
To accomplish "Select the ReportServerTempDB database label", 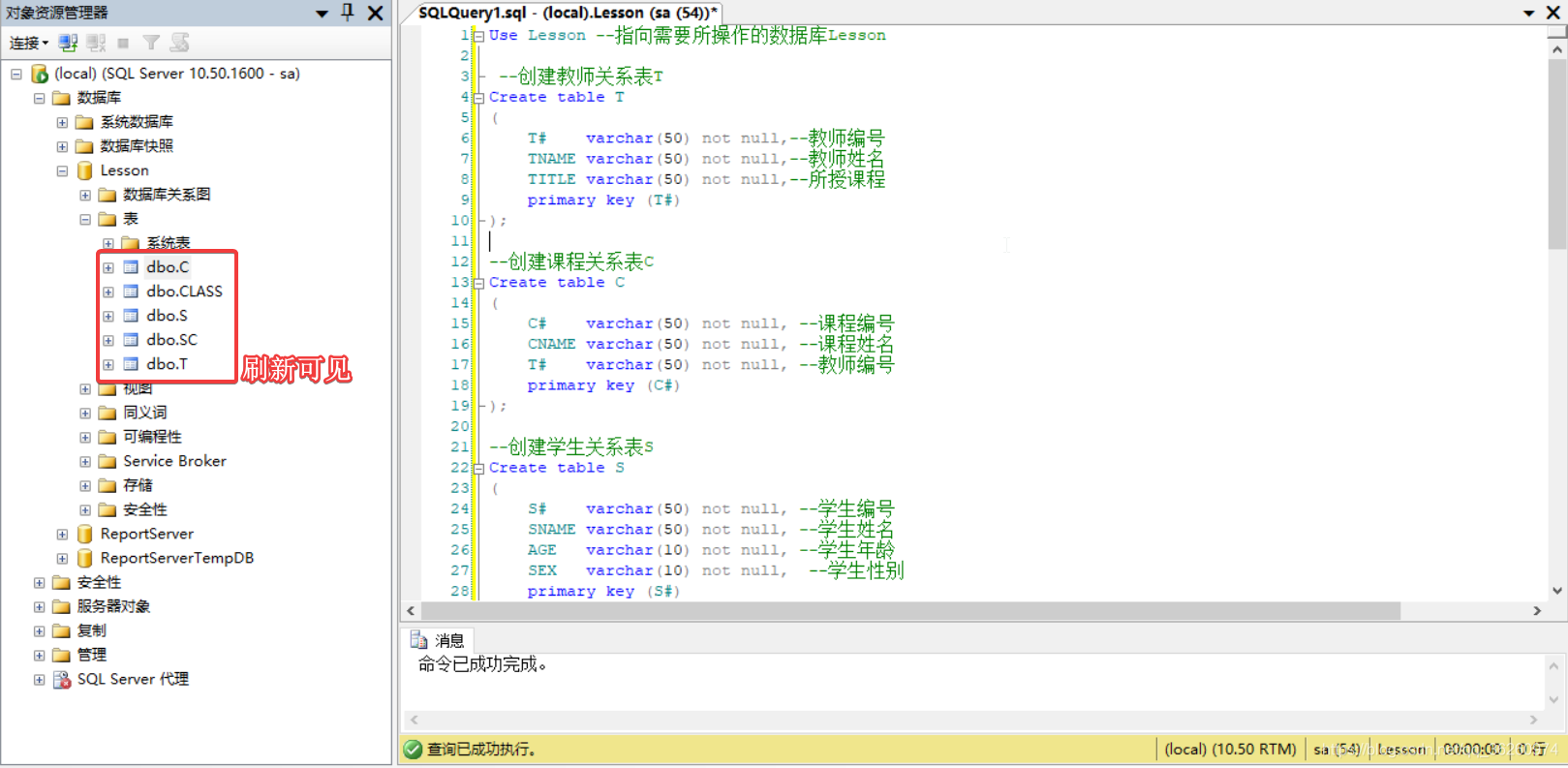I will pos(177,558).
